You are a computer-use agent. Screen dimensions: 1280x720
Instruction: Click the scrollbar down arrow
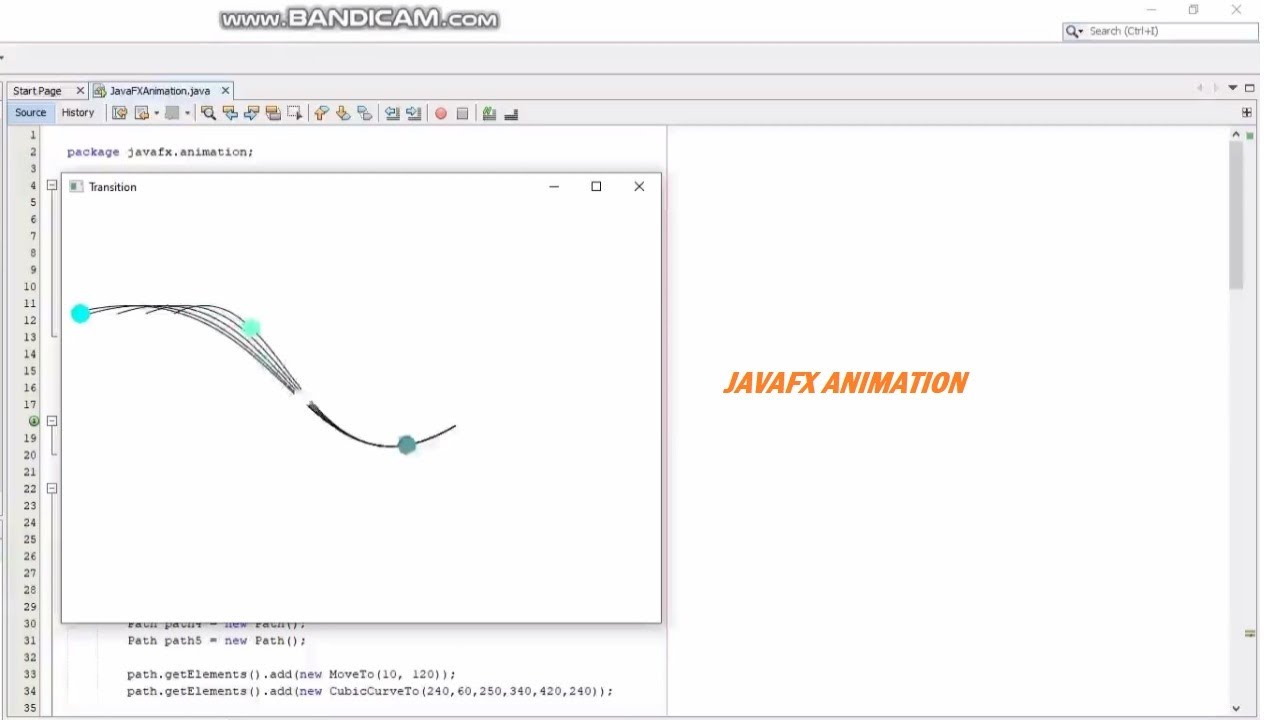coord(1236,708)
